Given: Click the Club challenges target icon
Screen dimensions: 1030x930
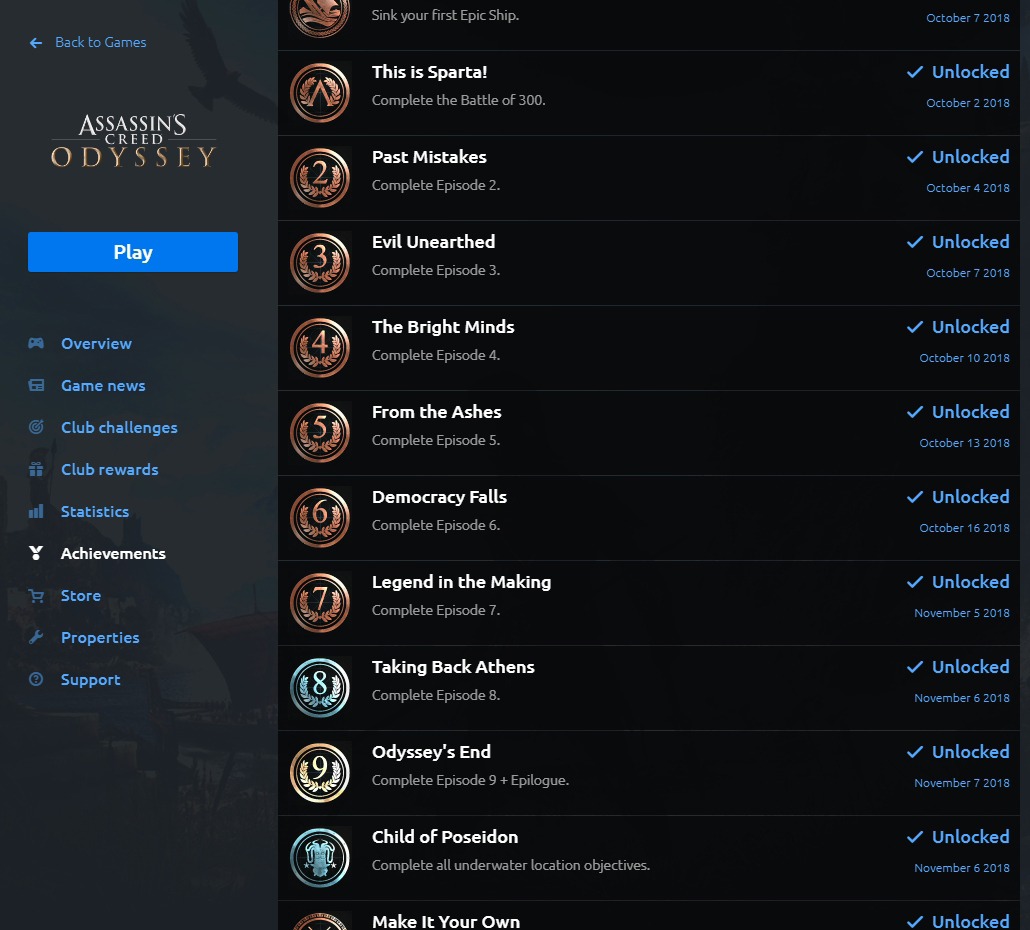Looking at the screenshot, I should tap(36, 427).
